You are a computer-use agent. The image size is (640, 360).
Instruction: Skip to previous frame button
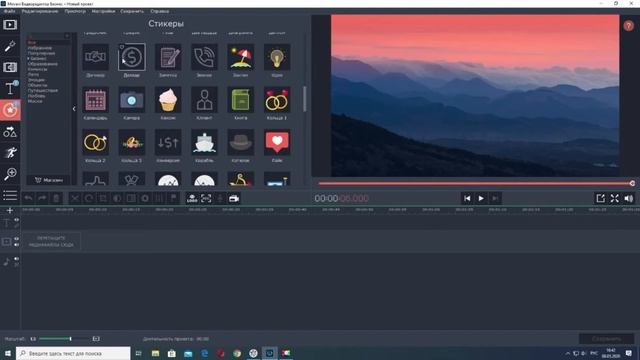(467, 198)
